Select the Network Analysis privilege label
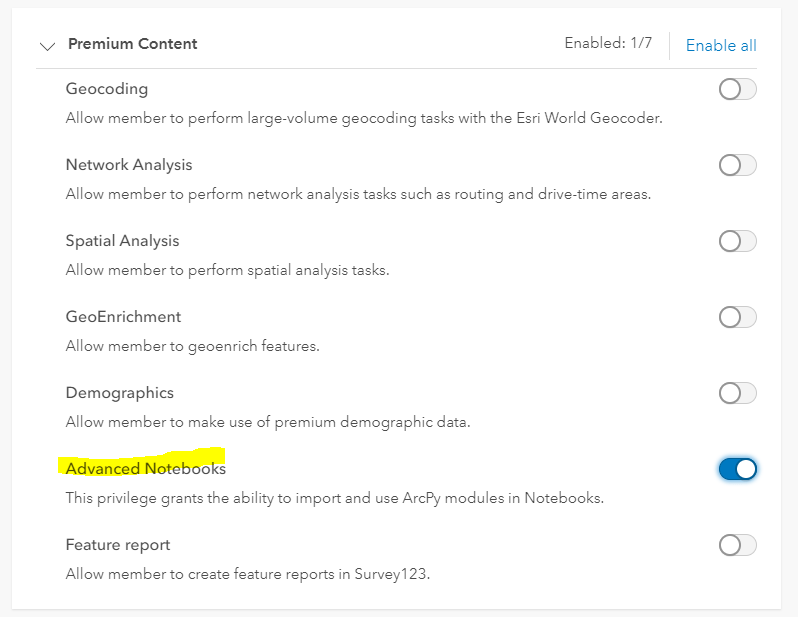798x617 pixels. click(129, 165)
